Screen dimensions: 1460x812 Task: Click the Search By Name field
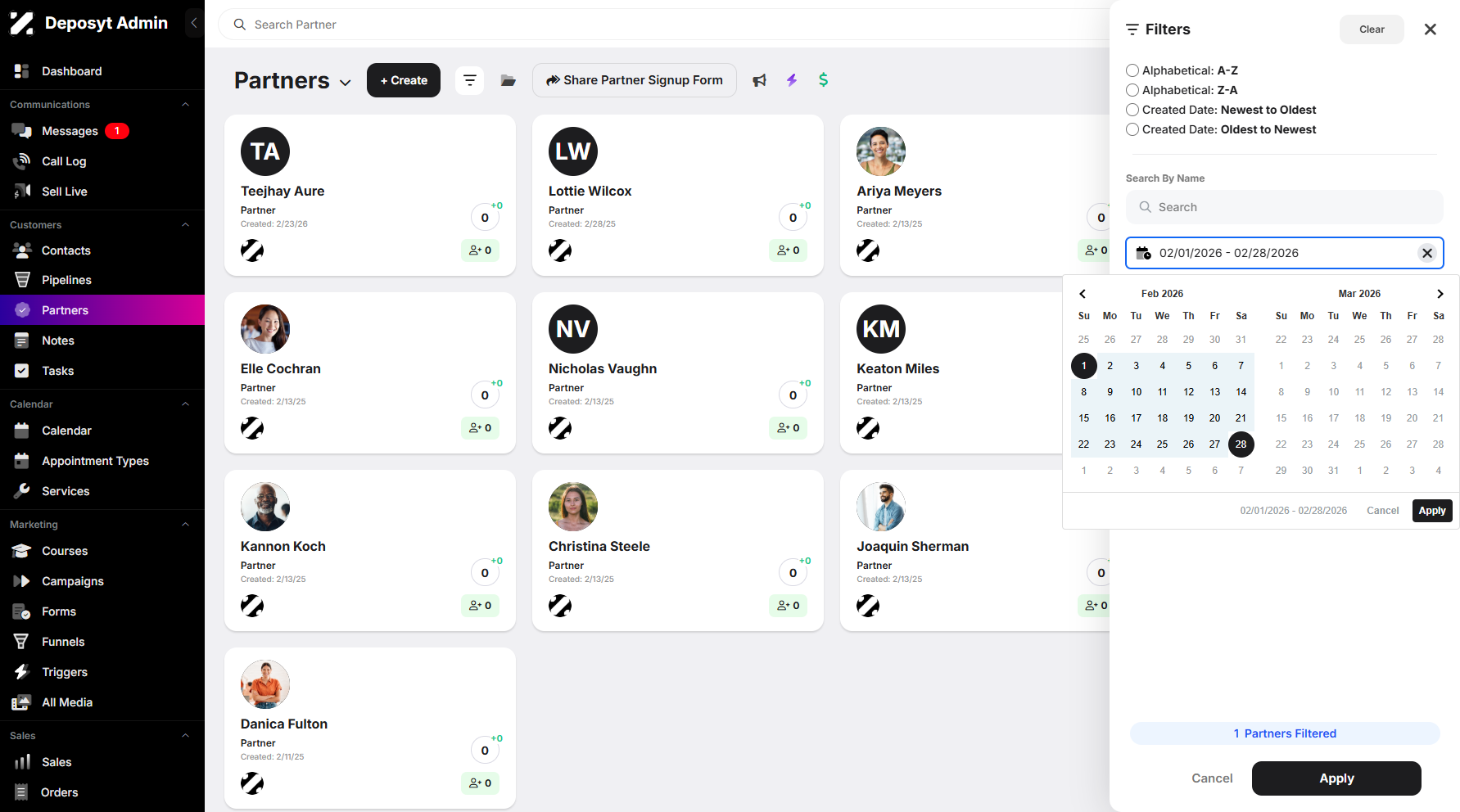click(1284, 207)
